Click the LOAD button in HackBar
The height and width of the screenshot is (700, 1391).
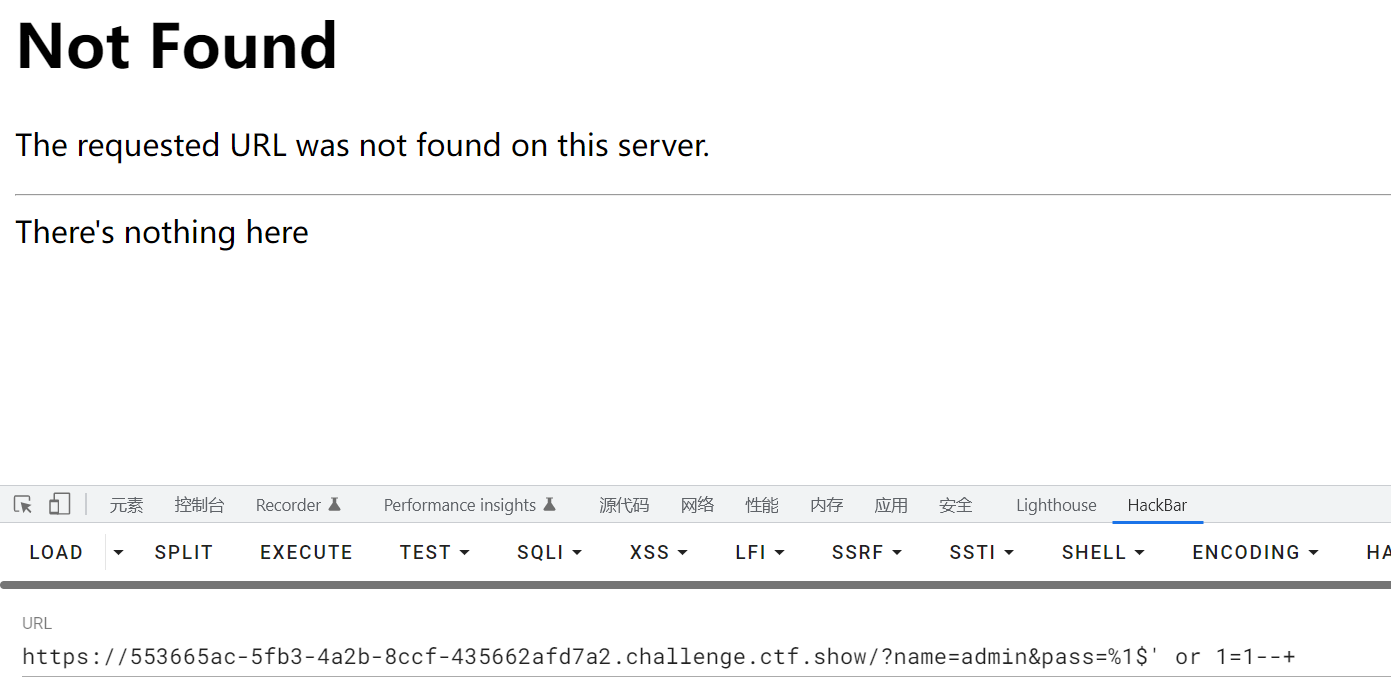point(56,552)
